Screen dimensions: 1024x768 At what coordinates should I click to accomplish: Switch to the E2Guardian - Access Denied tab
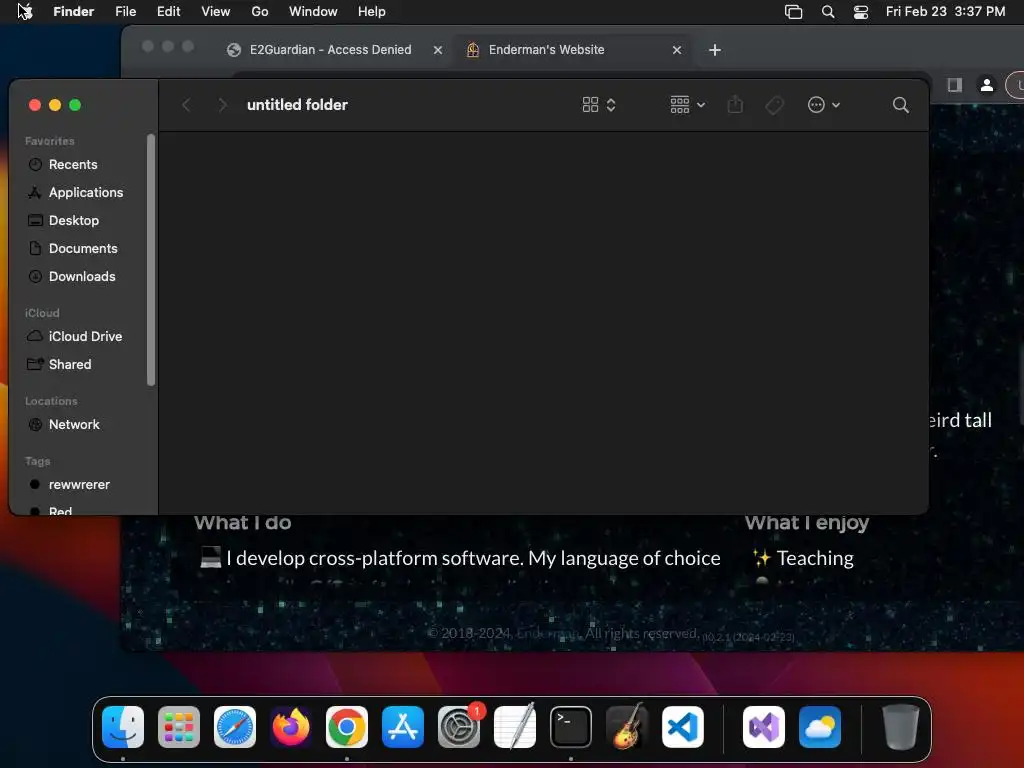tap(330, 50)
